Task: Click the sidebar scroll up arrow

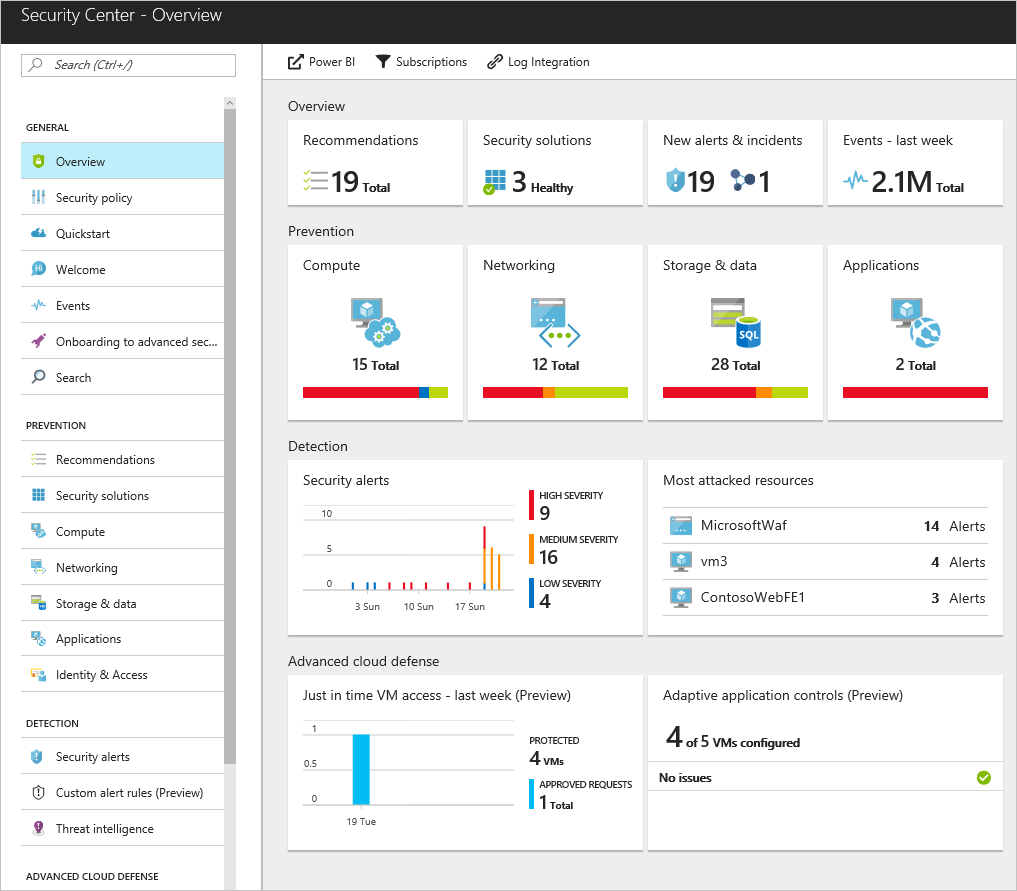Action: tap(230, 102)
